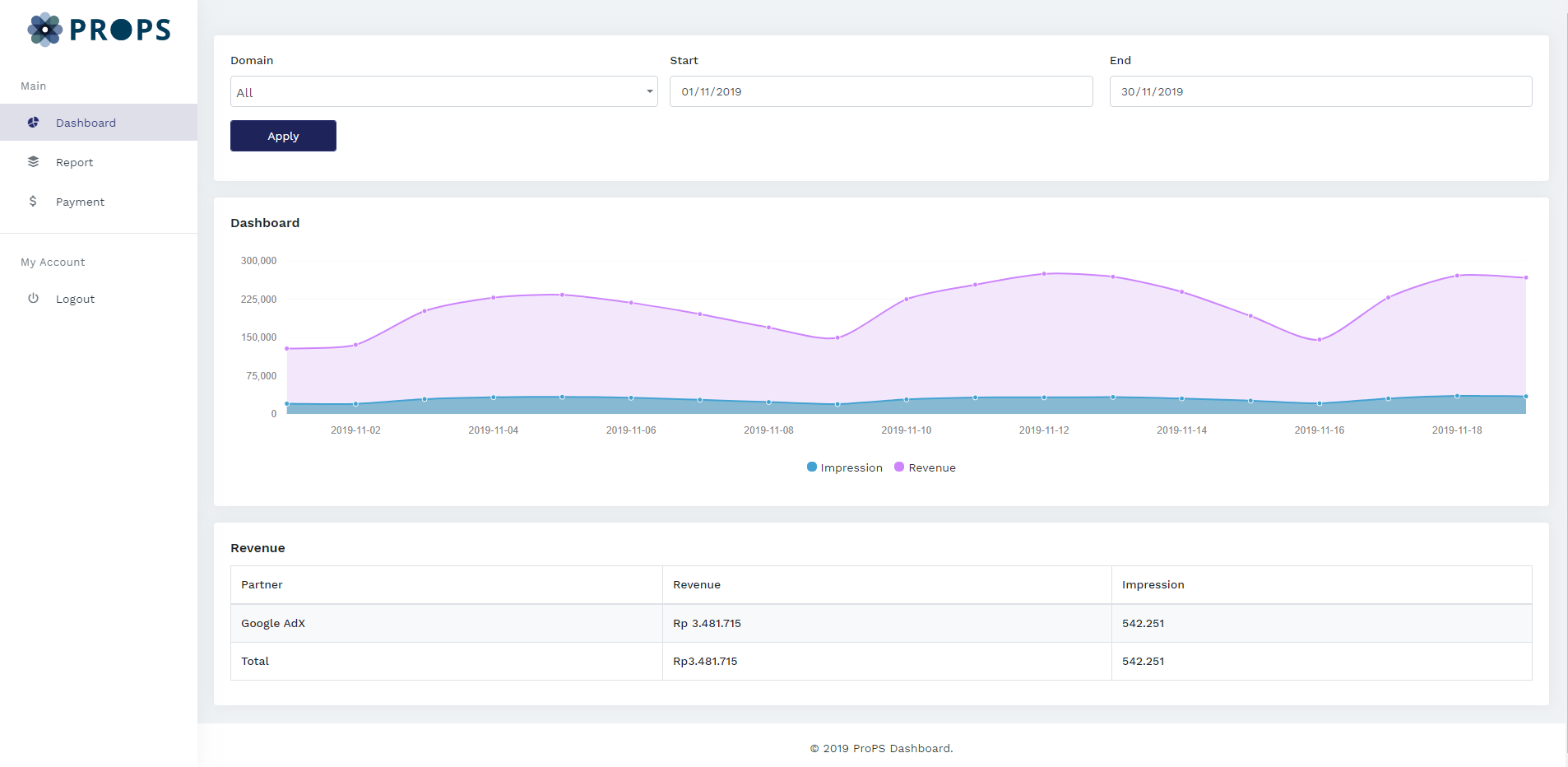
Task: Toggle the Revenue legend item
Action: click(x=925, y=467)
